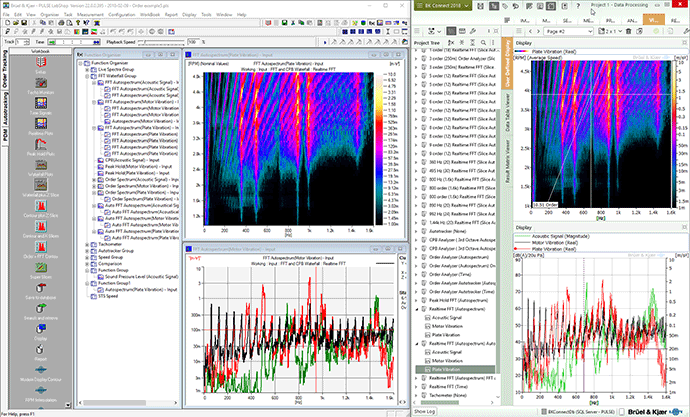The height and width of the screenshot is (417, 690).
Task: Open the Measurement menu
Action: click(88, 16)
